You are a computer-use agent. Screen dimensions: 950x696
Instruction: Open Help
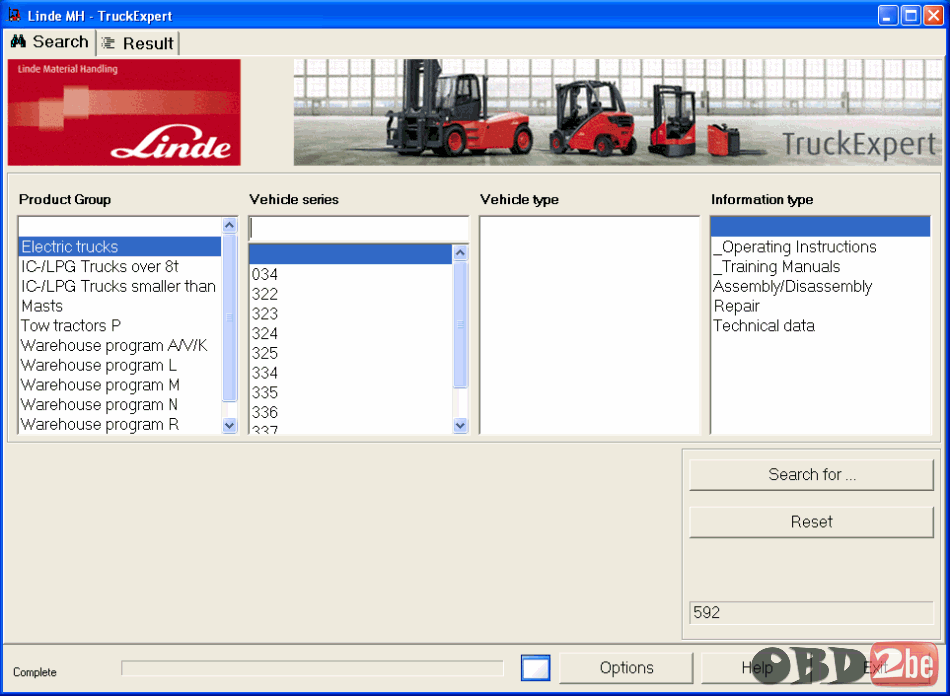tap(757, 668)
